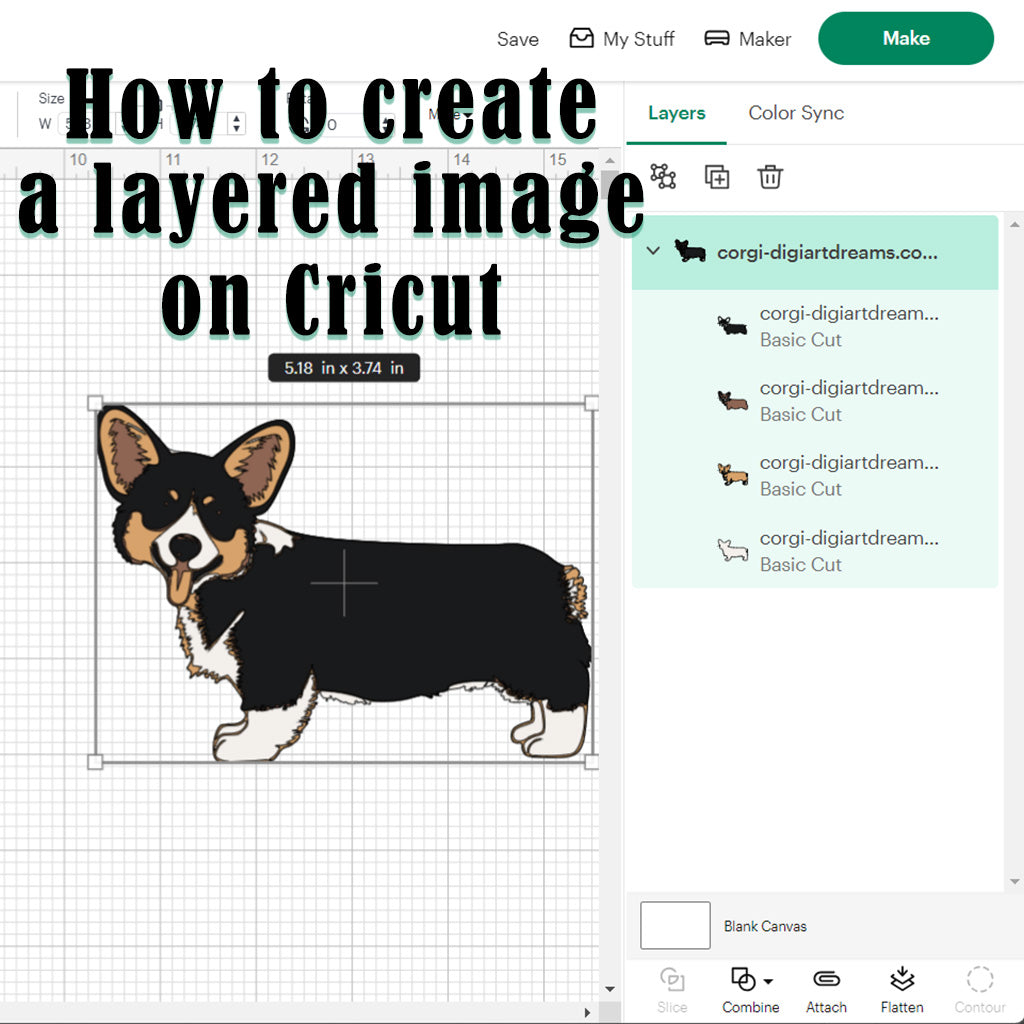Duplicate the selected layer

[x=716, y=176]
